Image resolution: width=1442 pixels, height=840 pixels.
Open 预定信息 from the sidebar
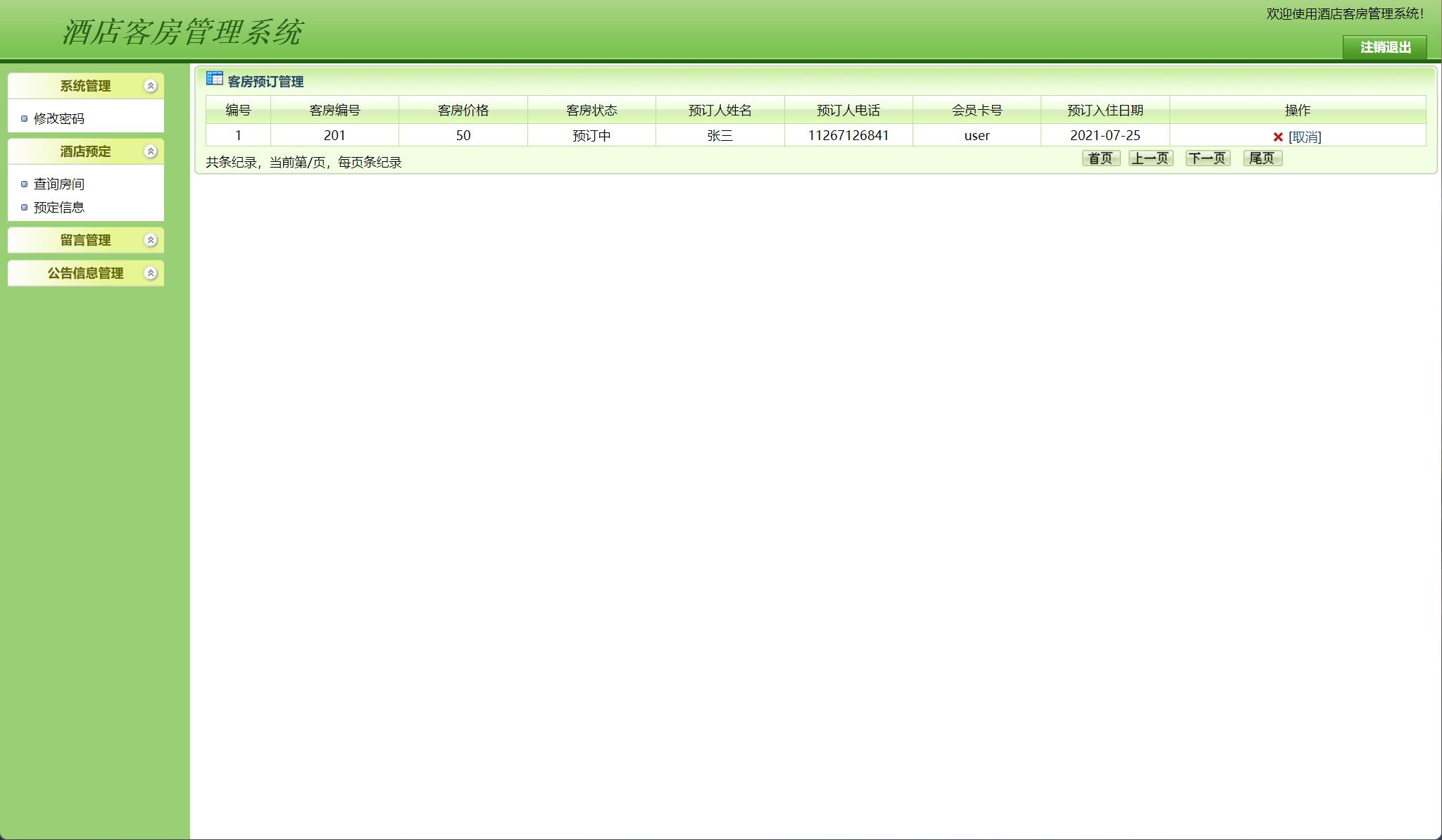click(x=58, y=207)
